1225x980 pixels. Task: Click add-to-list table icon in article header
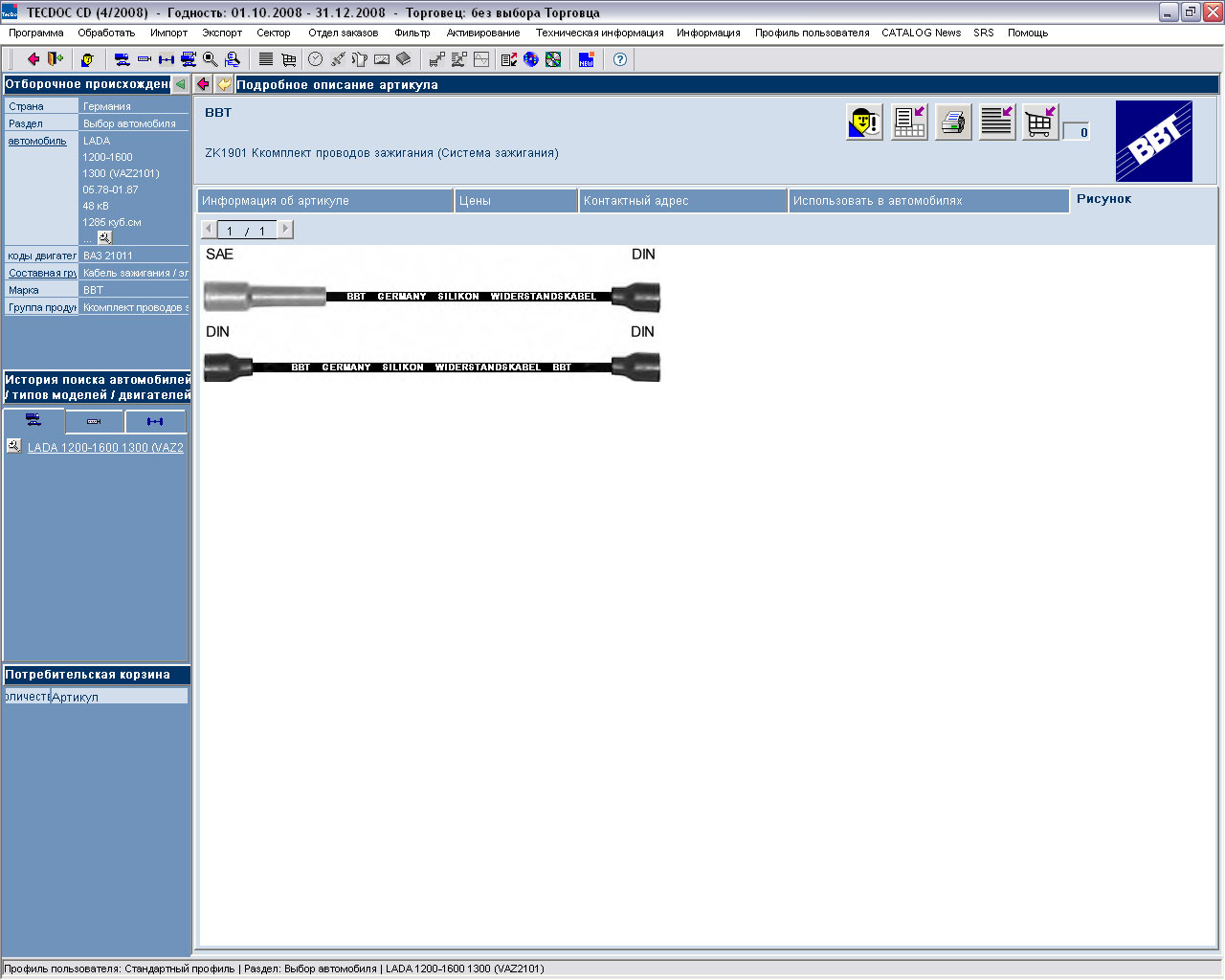click(909, 122)
